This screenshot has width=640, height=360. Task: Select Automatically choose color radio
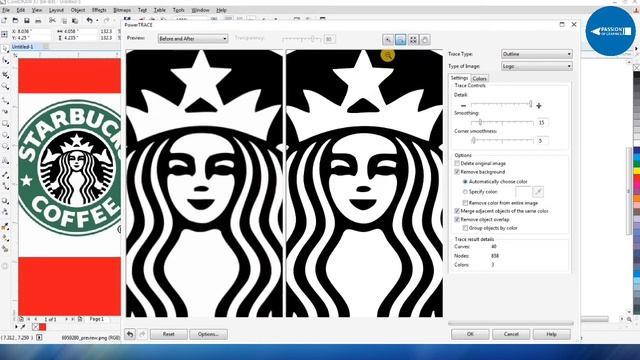465,181
